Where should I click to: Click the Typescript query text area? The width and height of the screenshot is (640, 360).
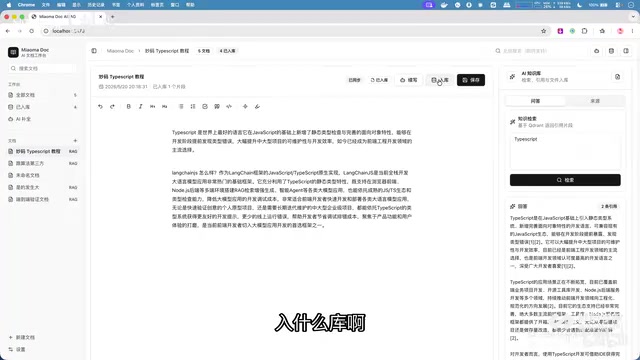[x=565, y=152]
